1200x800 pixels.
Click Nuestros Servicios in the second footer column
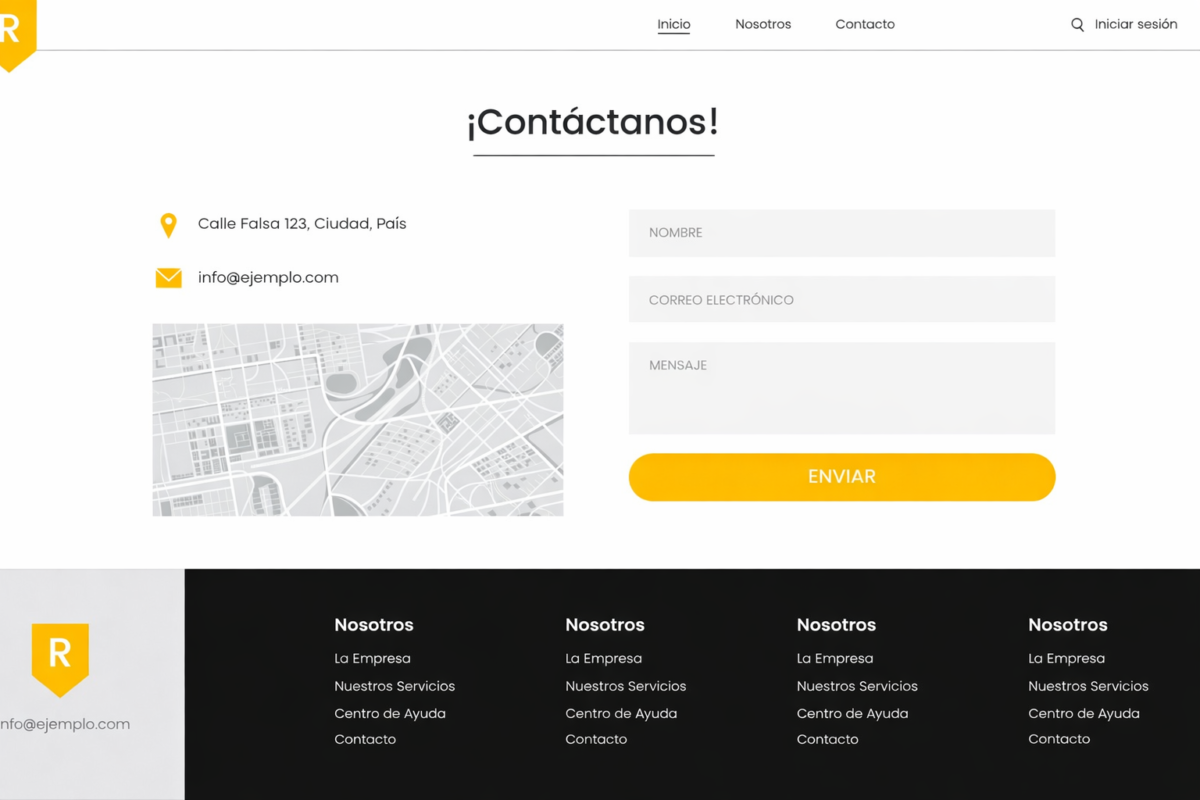click(x=626, y=686)
